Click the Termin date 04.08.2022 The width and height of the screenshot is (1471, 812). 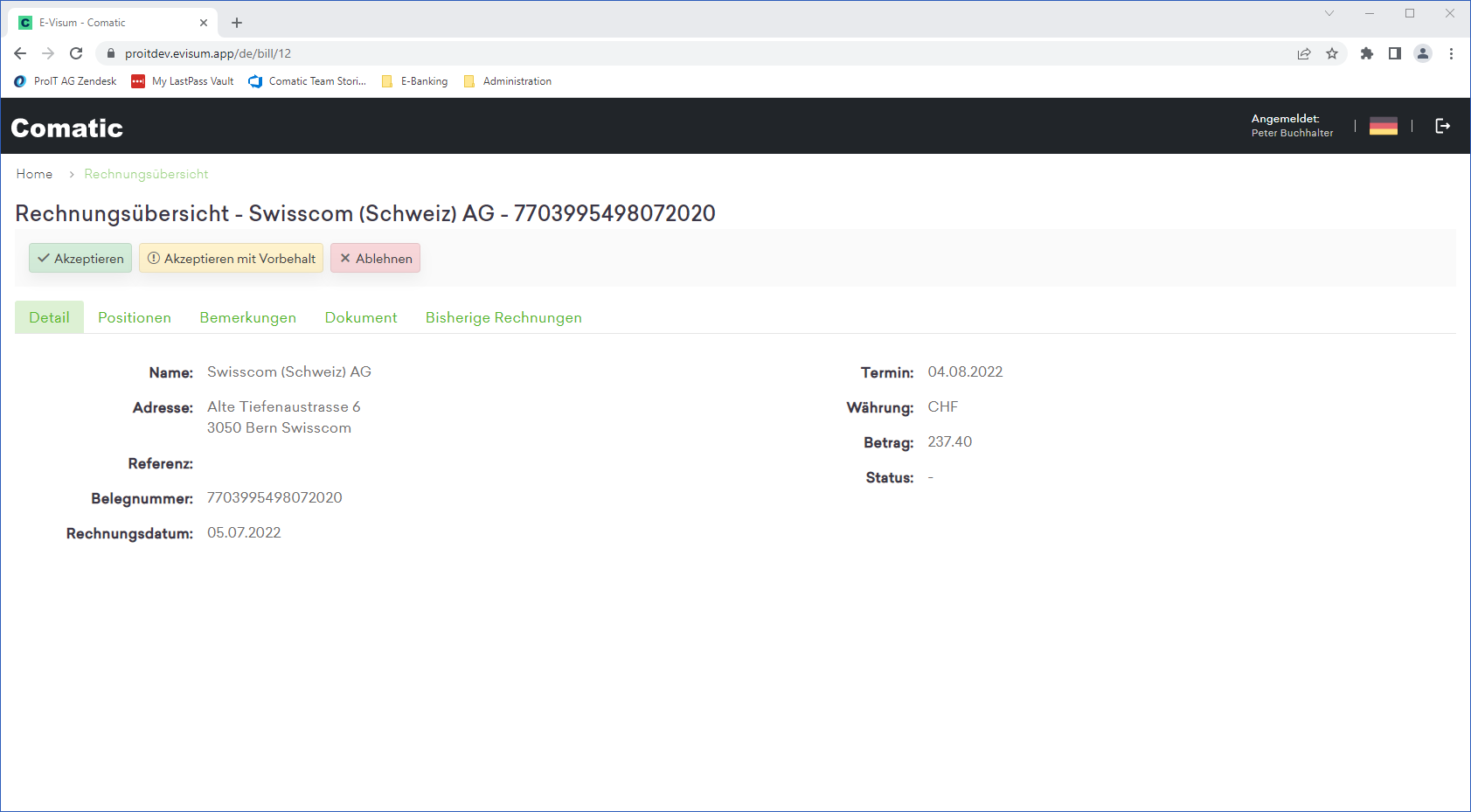pos(965,371)
